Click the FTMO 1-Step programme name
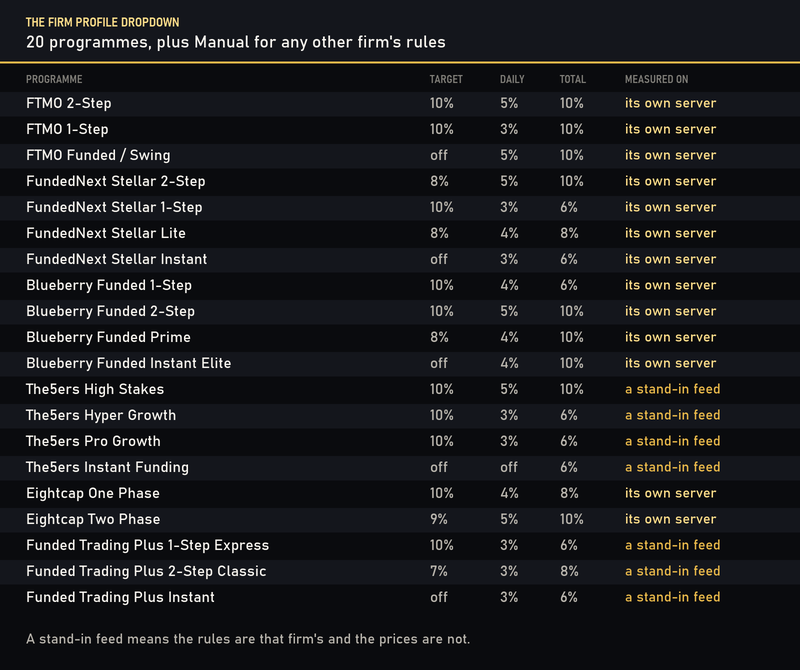Image resolution: width=800 pixels, height=670 pixels. tap(67, 130)
